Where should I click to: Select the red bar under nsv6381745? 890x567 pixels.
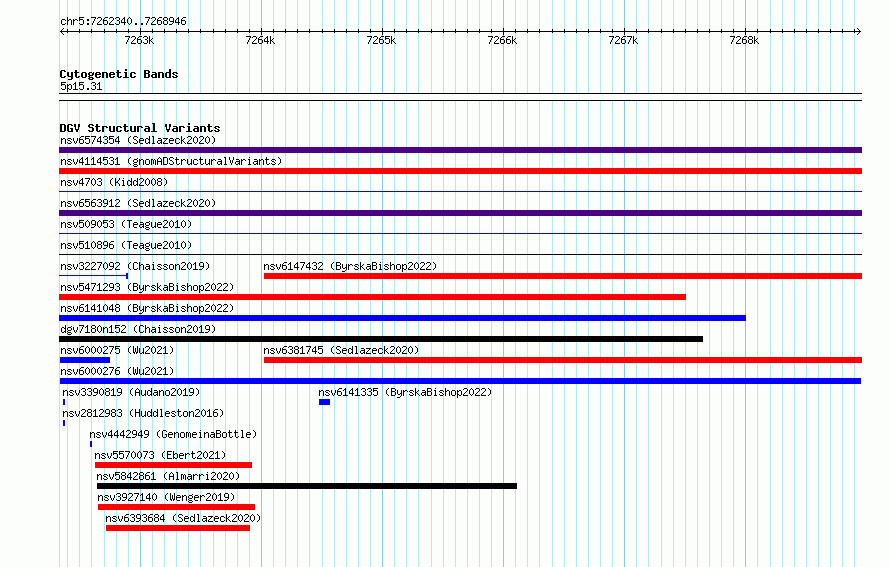563,360
